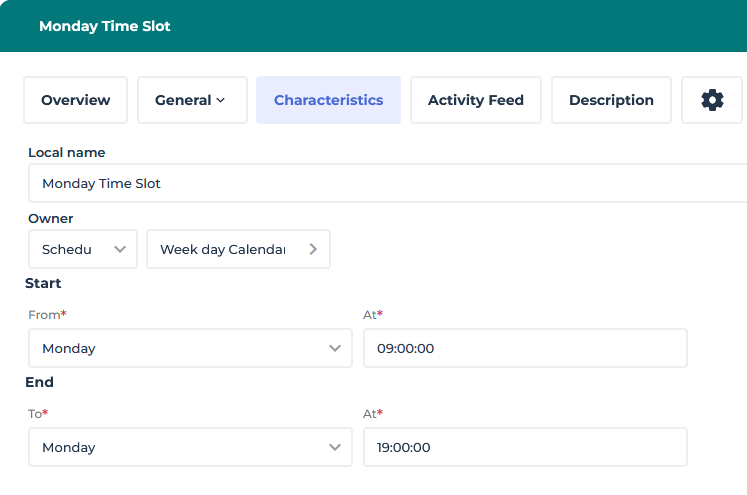Open the Activity Feed tab
Viewport: 747px width, 495px height.
click(x=475, y=100)
